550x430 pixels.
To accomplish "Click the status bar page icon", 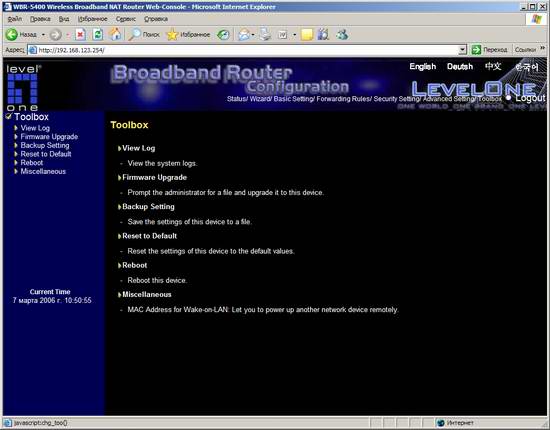I will tap(8, 423).
